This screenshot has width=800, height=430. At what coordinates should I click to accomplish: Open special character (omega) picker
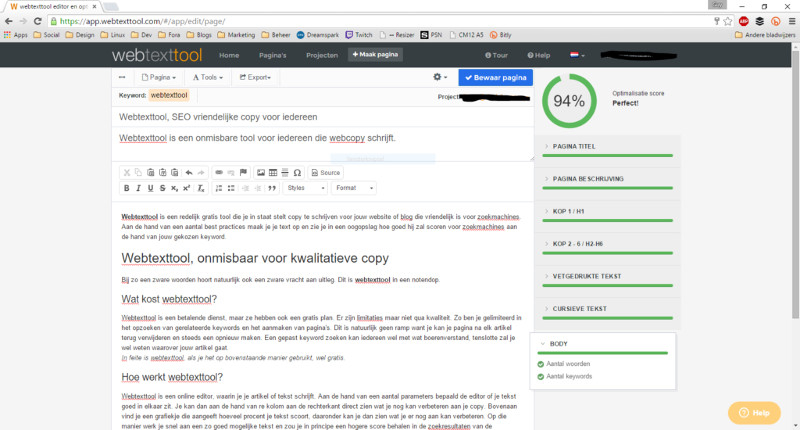tap(297, 172)
